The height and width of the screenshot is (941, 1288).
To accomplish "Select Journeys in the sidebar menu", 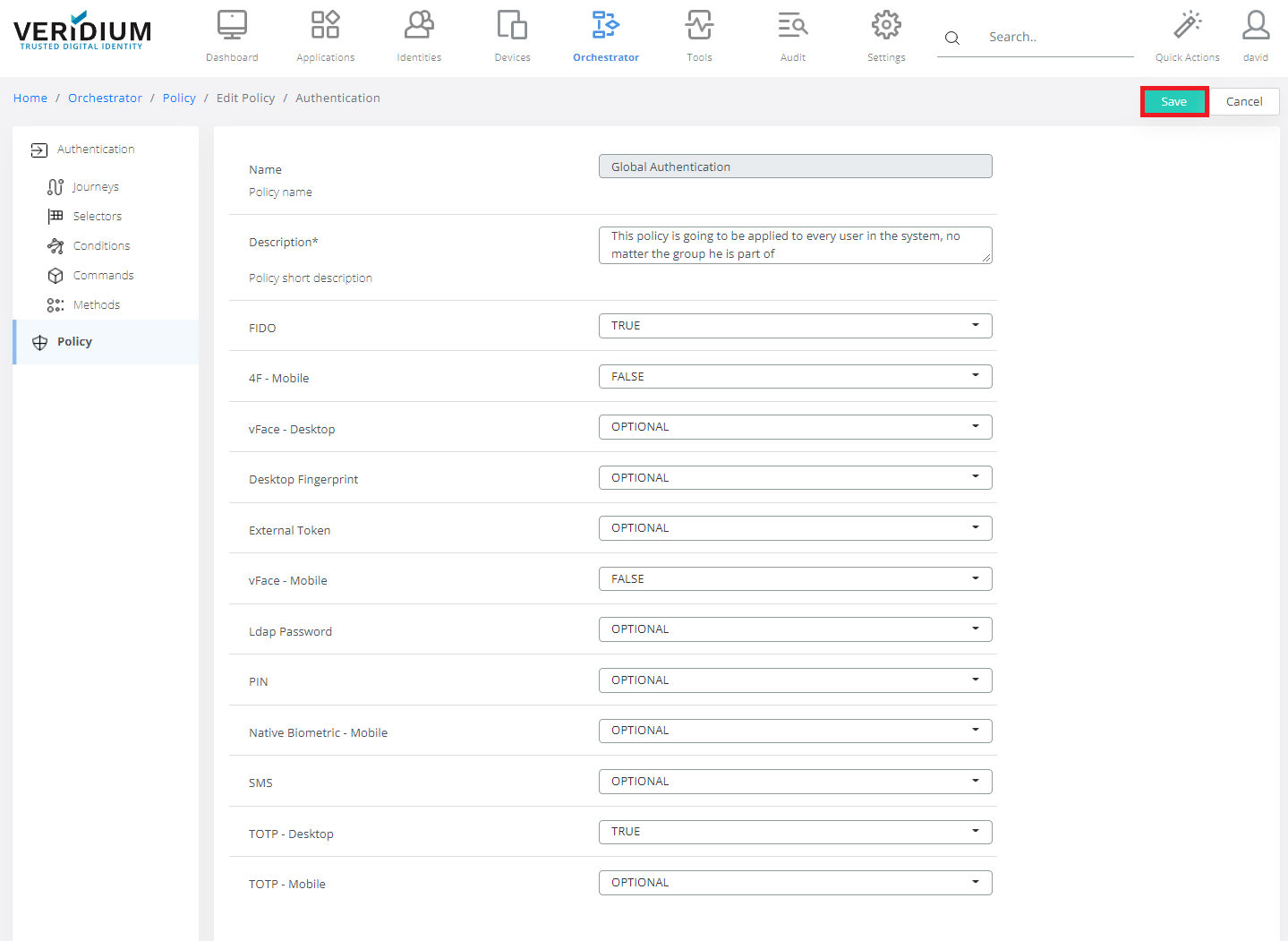I will click(x=95, y=187).
